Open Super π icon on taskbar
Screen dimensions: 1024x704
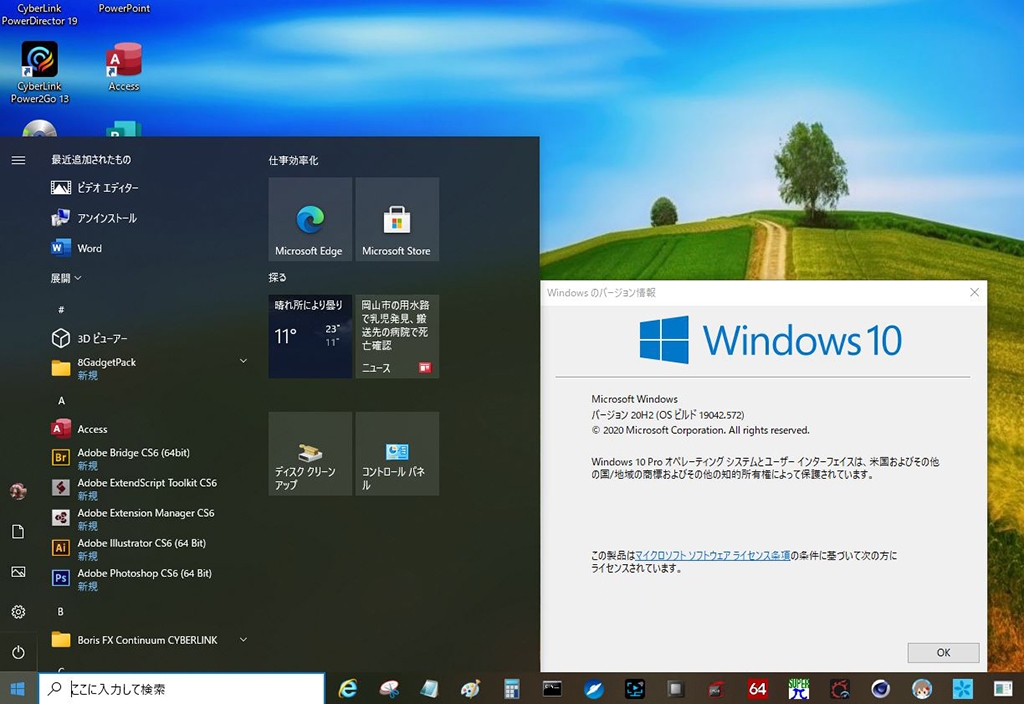[x=799, y=689]
